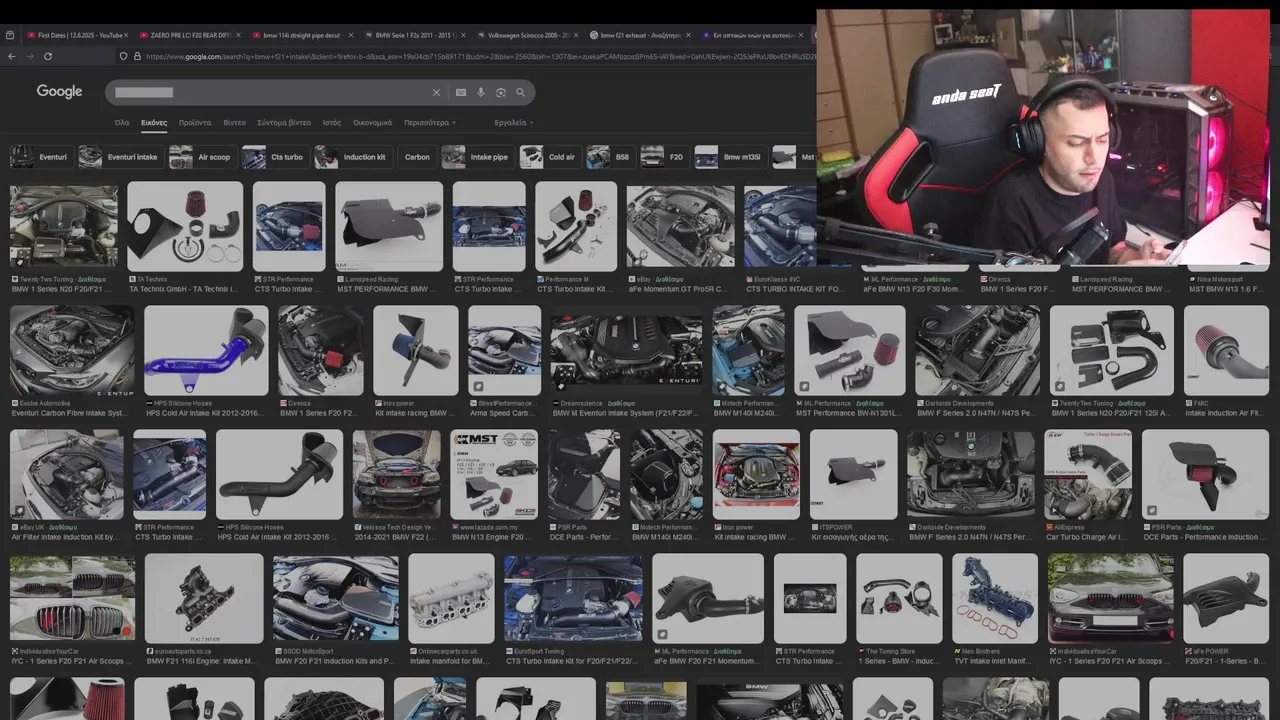The image size is (1280, 720).
Task: Open the MST lazada.com.my product image
Action: point(494,474)
